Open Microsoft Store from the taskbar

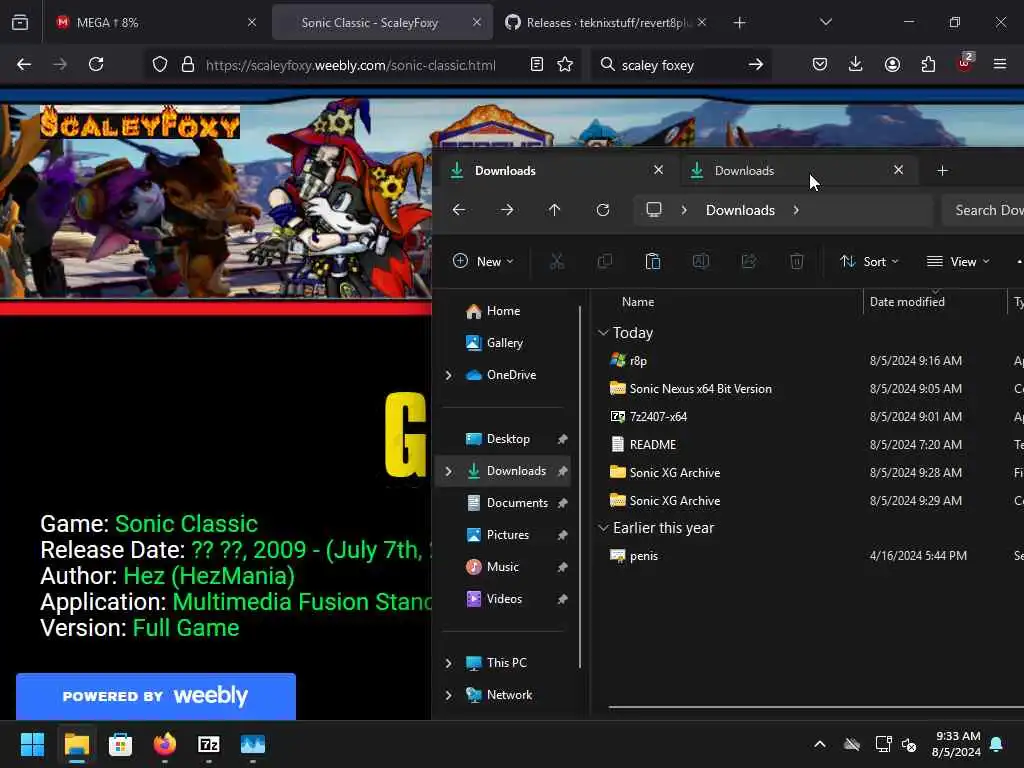pyautogui.click(x=120, y=744)
